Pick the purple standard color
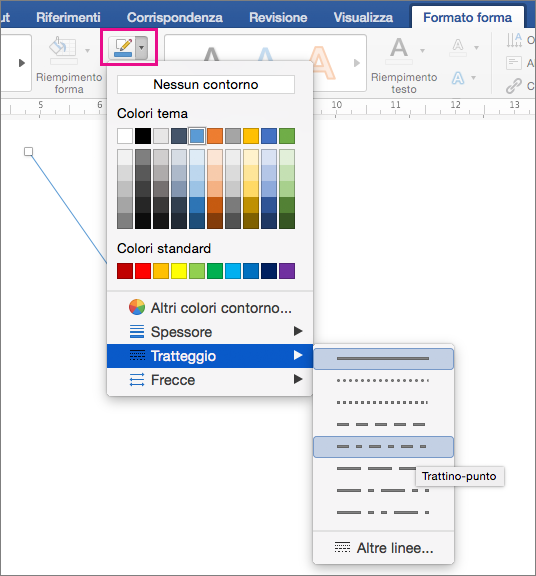This screenshot has width=536, height=576. [x=287, y=271]
